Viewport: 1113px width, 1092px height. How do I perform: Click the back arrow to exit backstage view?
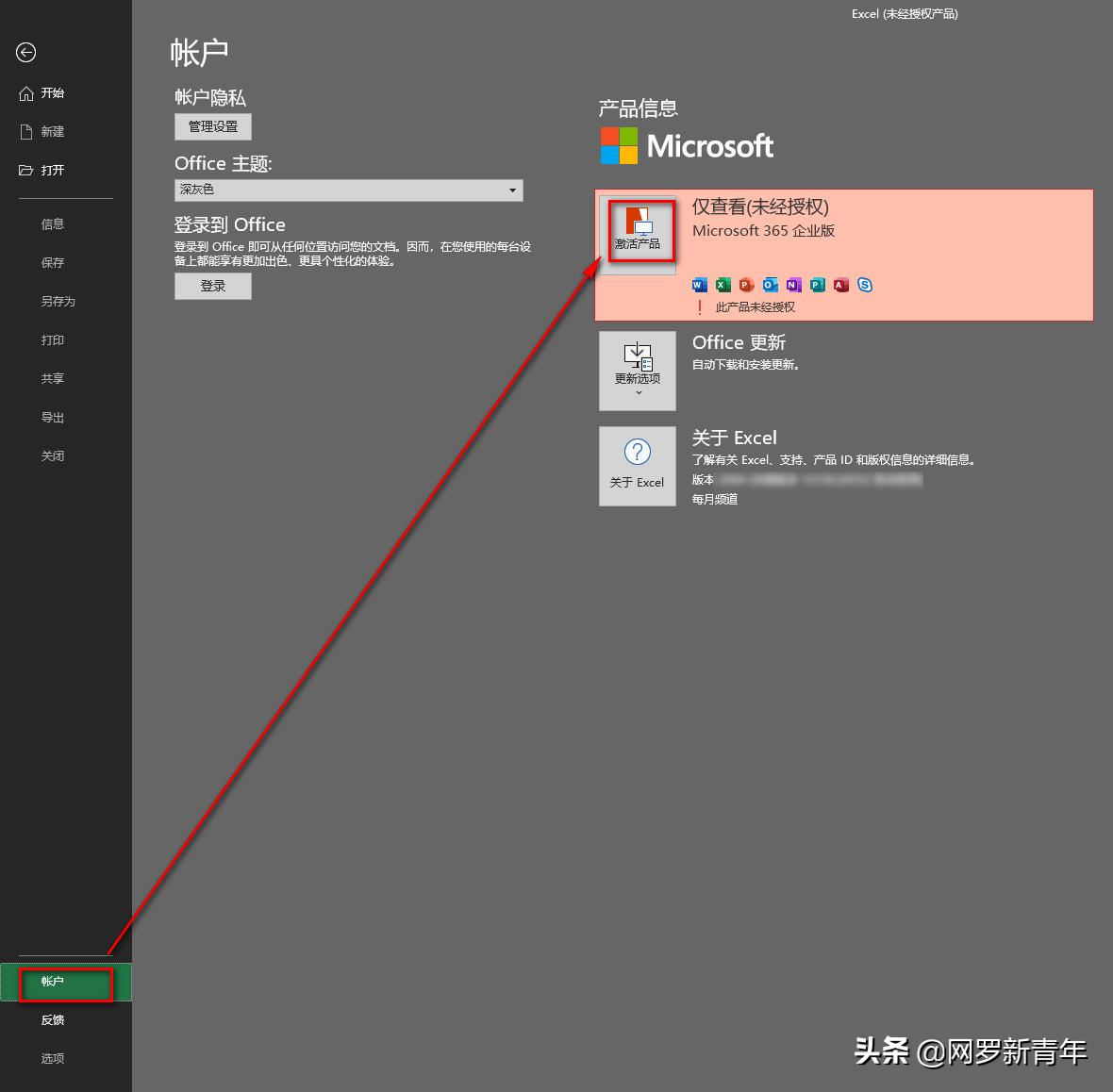coord(25,53)
